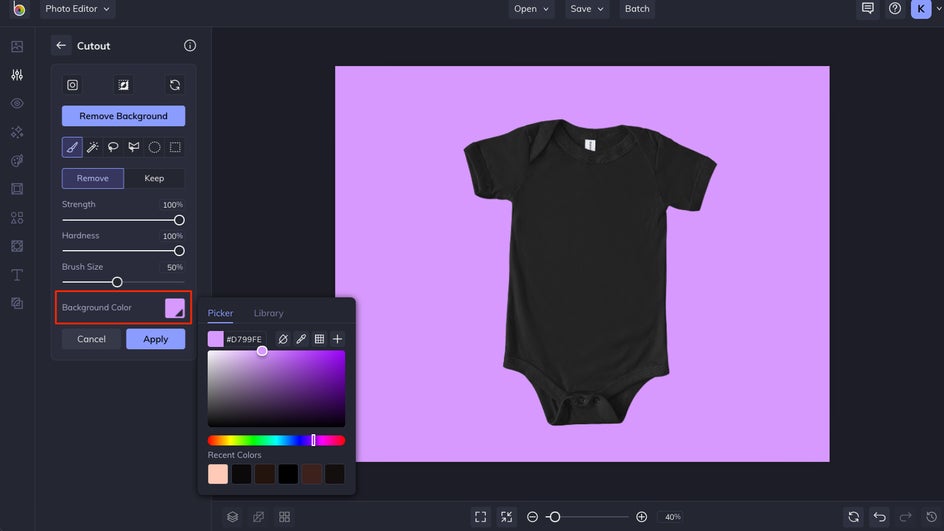Click the fit to screen icon
Screen dimensions: 944x531
pyautogui.click(x=506, y=517)
